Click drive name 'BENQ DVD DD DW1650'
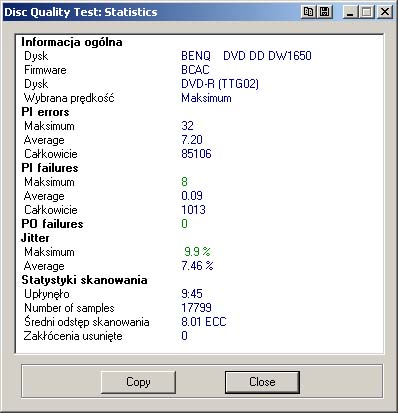The height and width of the screenshot is (413, 398). [246, 56]
